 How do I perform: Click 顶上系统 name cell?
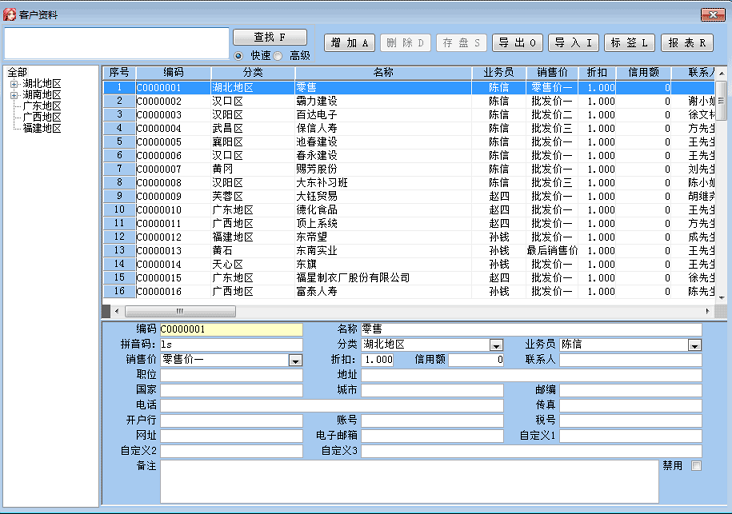383,224
